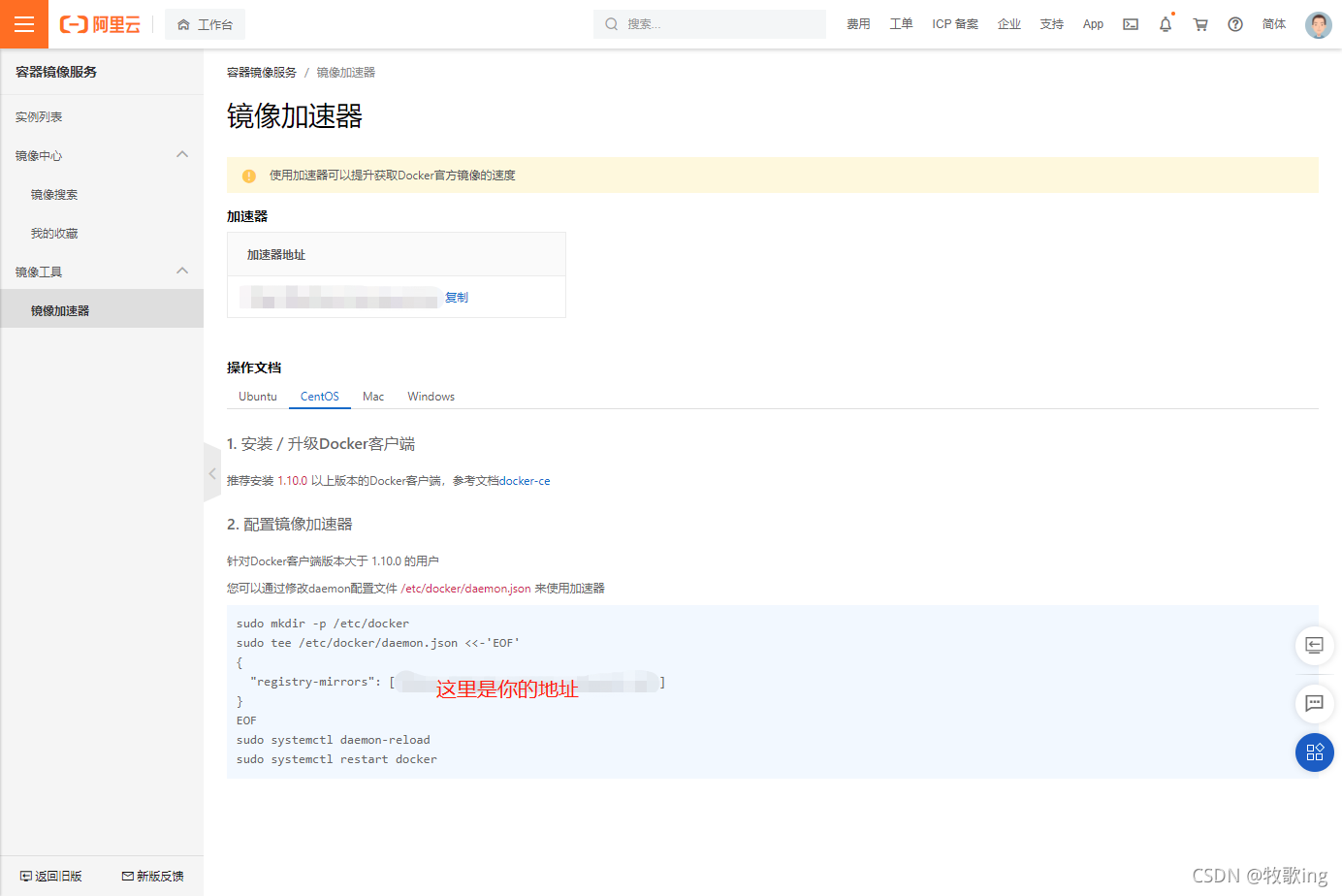Open the docker-ce documentation link

point(524,480)
